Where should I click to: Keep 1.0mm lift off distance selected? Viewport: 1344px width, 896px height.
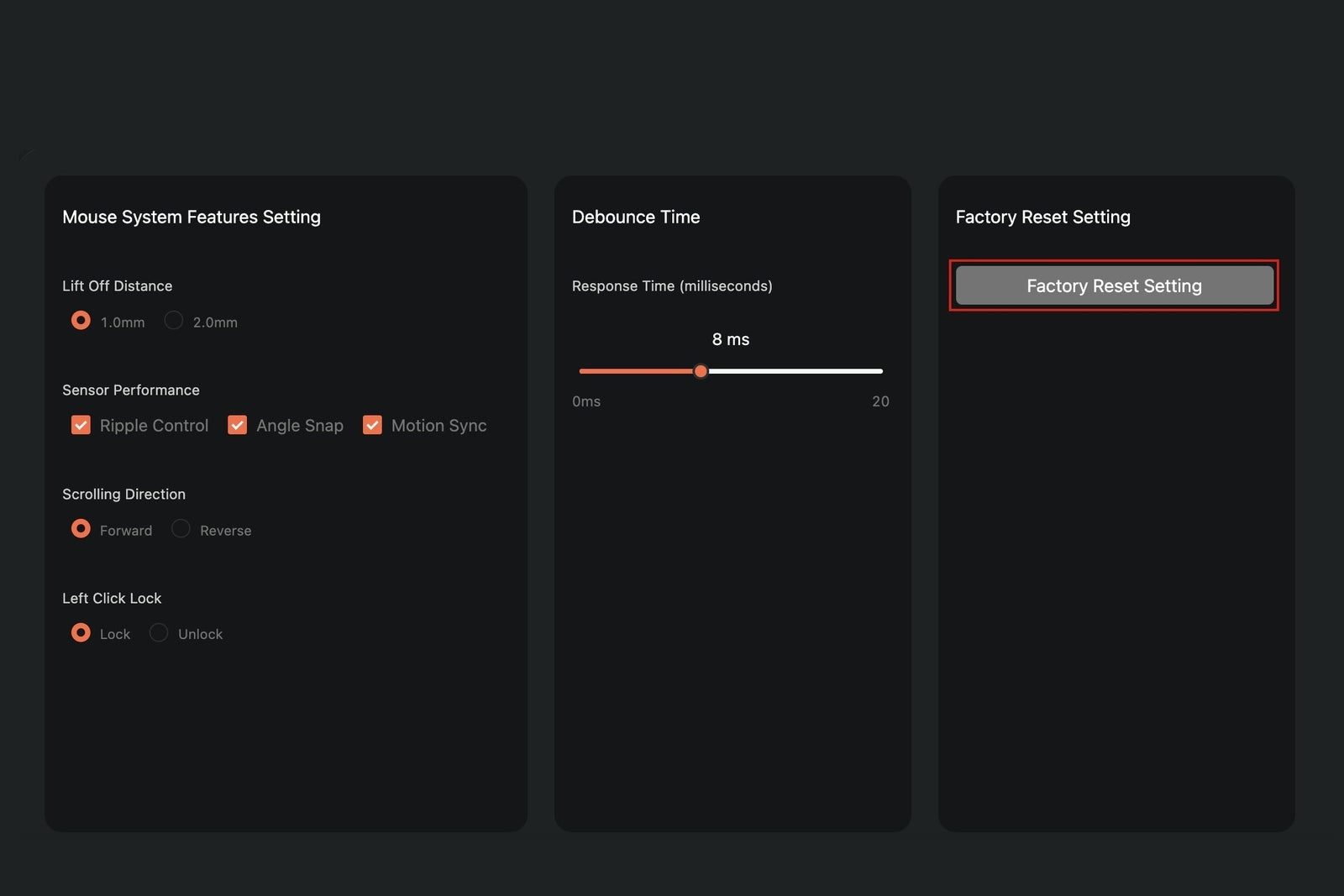click(80, 320)
